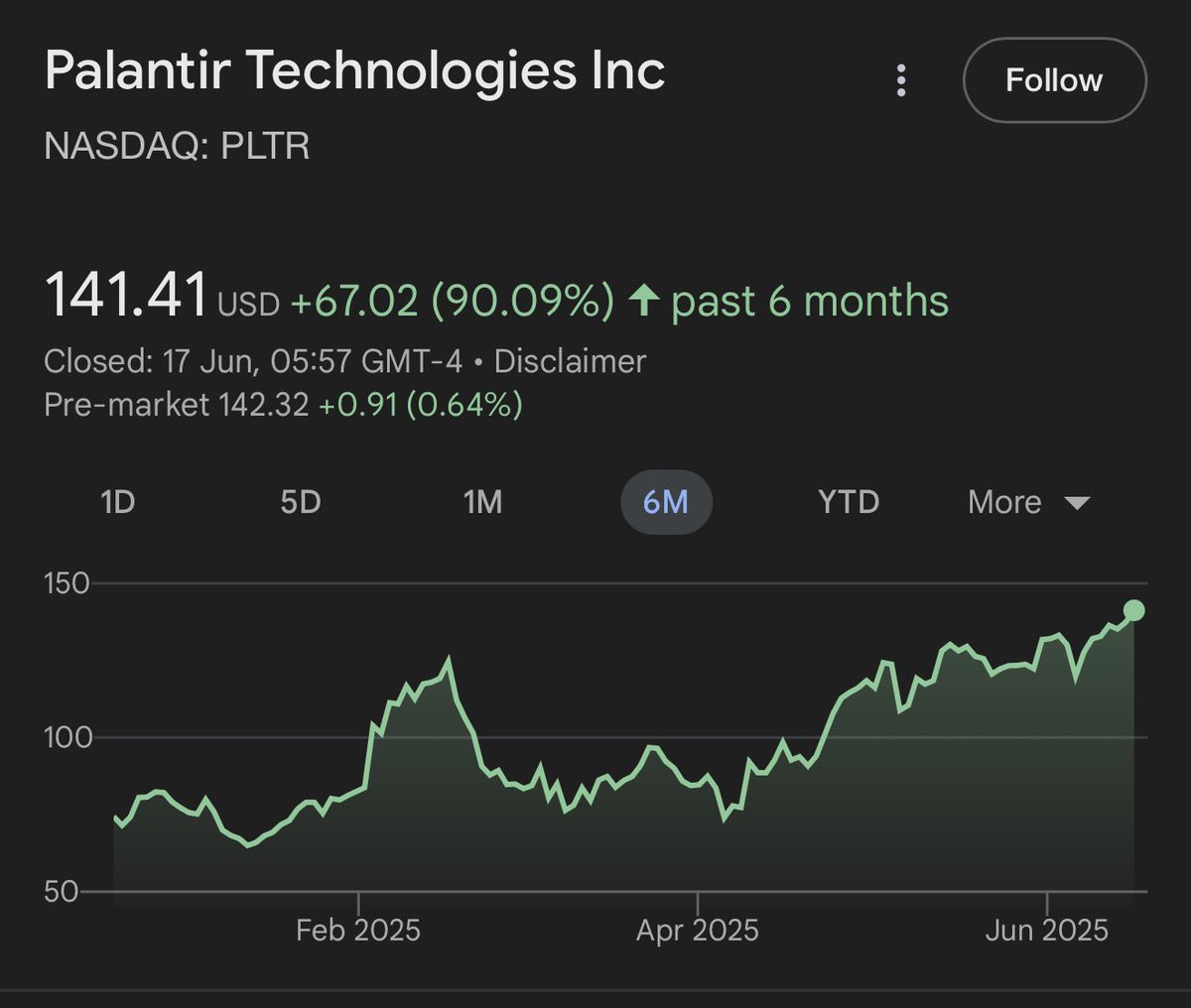Click the Feb 2025 axis label

358,930
